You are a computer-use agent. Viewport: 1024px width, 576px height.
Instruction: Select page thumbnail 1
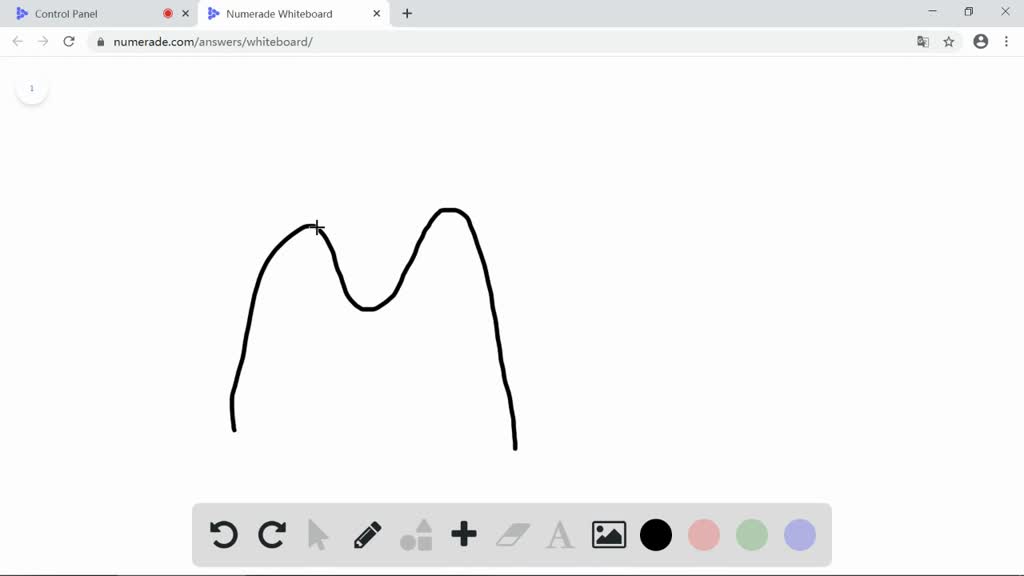point(32,88)
